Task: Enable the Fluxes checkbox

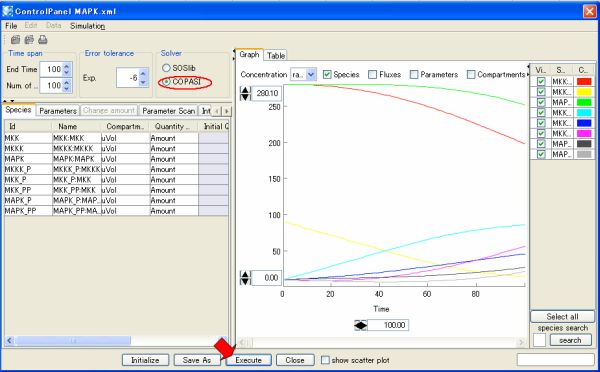Action: pos(372,75)
